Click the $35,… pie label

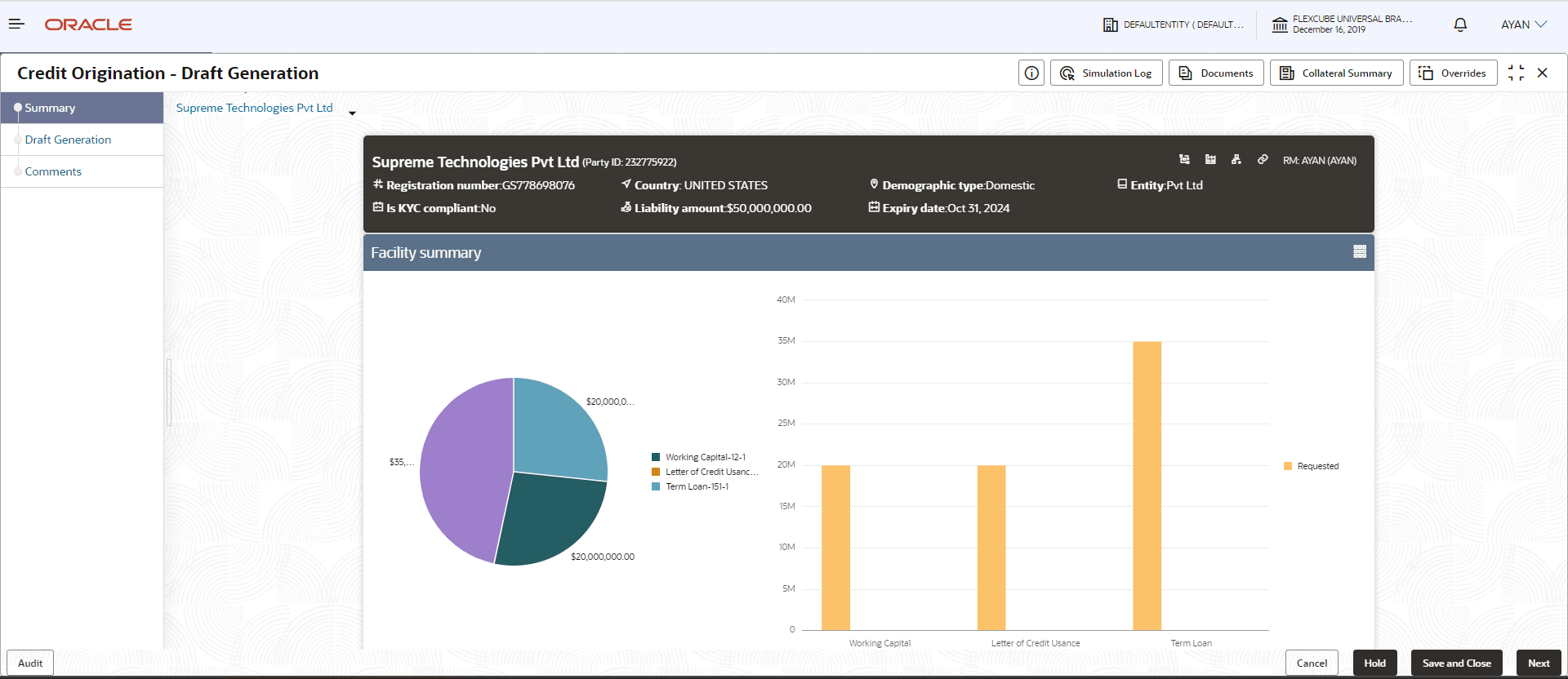[x=402, y=462]
